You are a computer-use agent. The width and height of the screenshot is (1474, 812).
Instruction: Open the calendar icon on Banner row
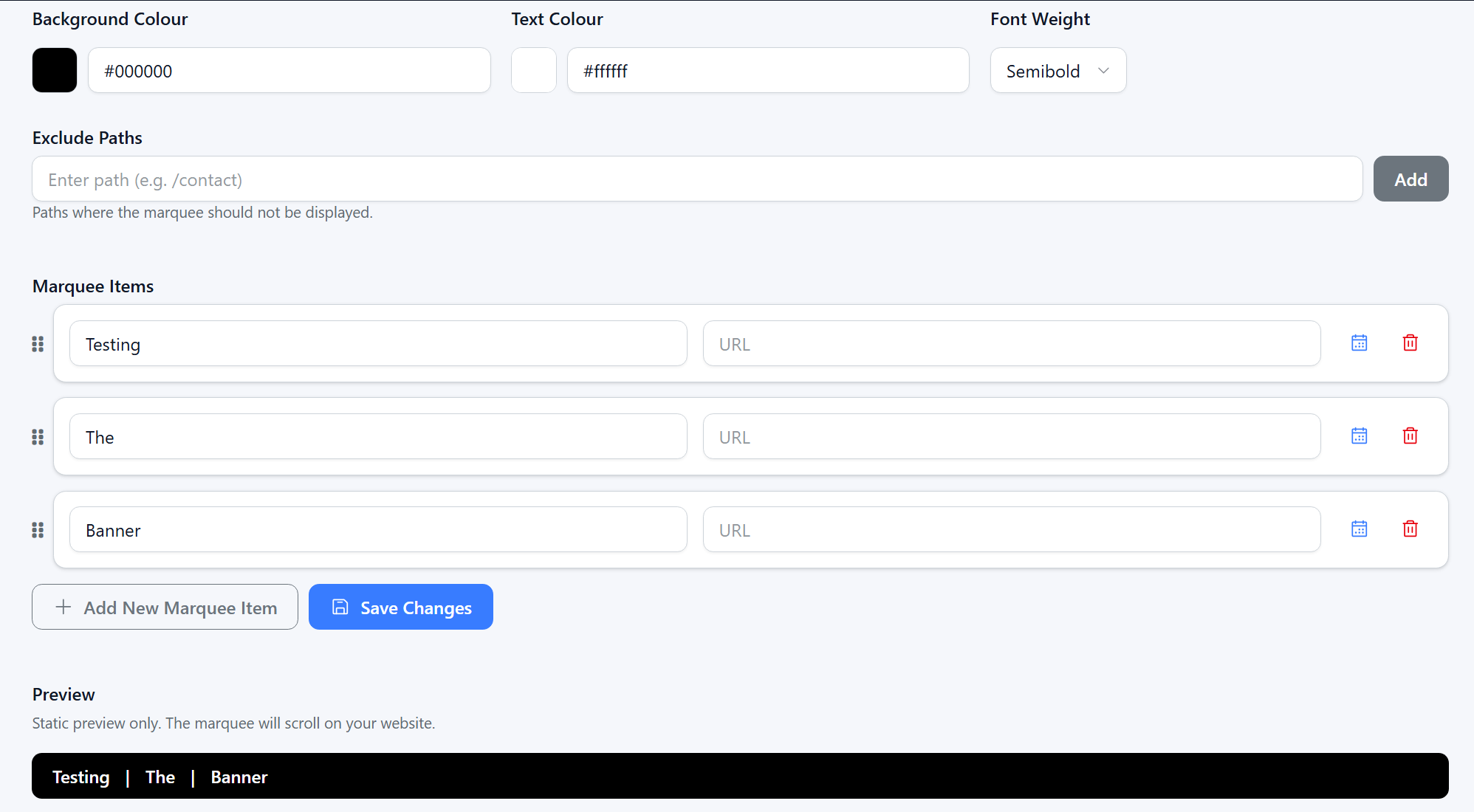(x=1359, y=529)
